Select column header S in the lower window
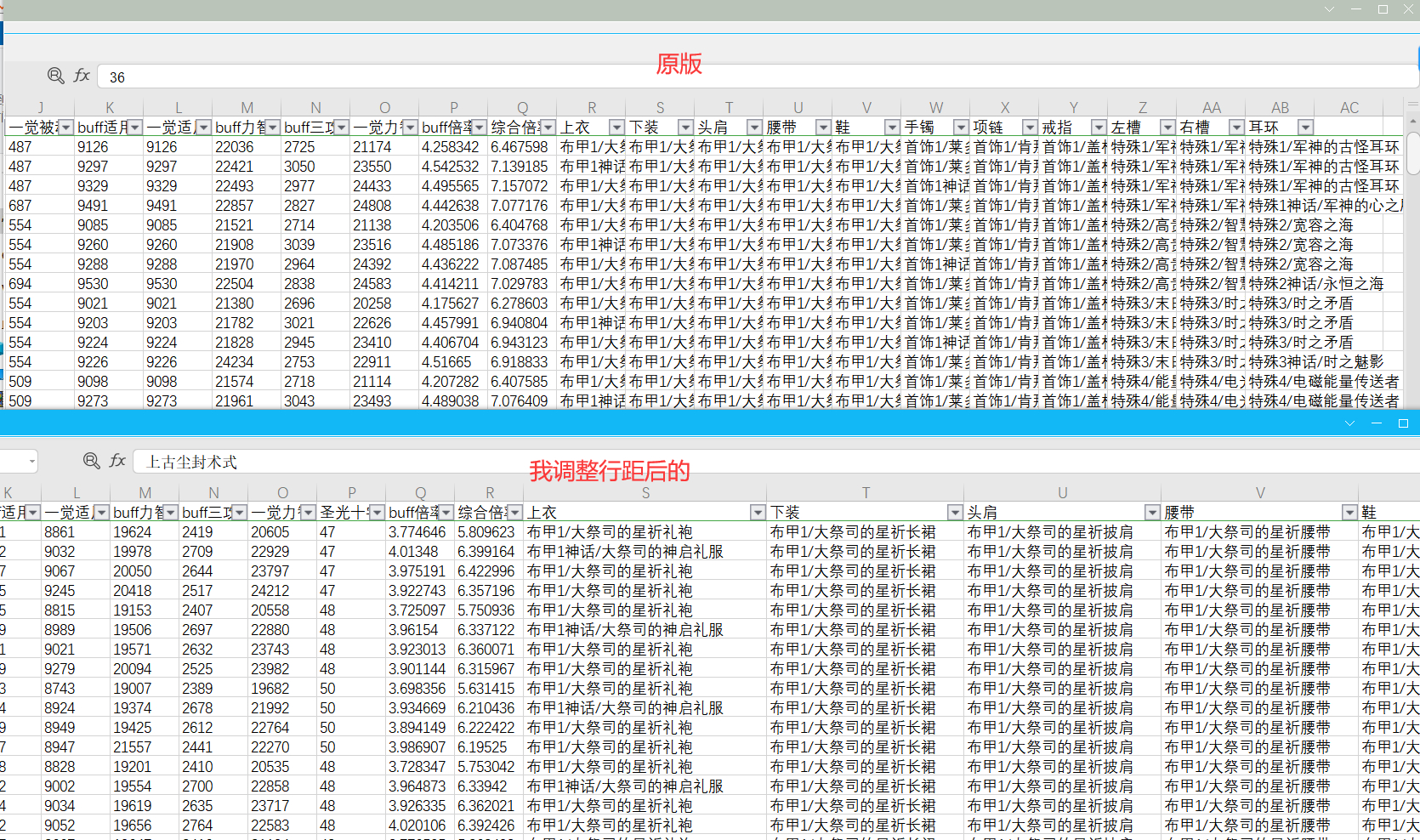This screenshot has height=840, width=1420. point(645,493)
